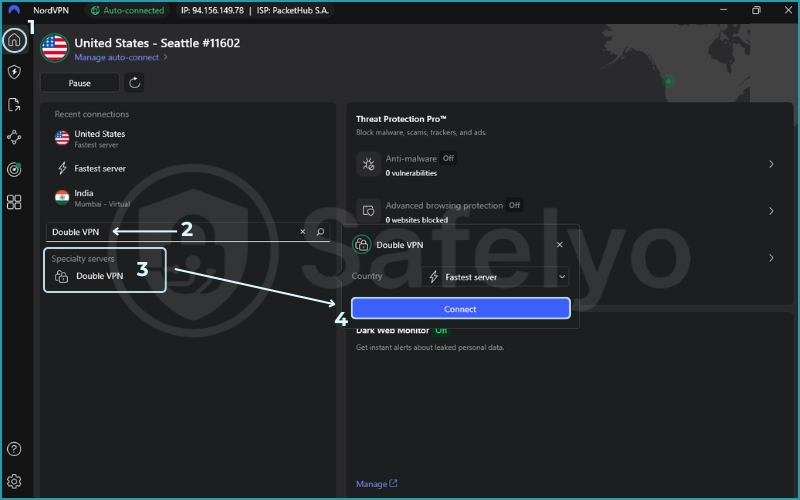Expand Advanced browsing protection row chevron

point(771,211)
